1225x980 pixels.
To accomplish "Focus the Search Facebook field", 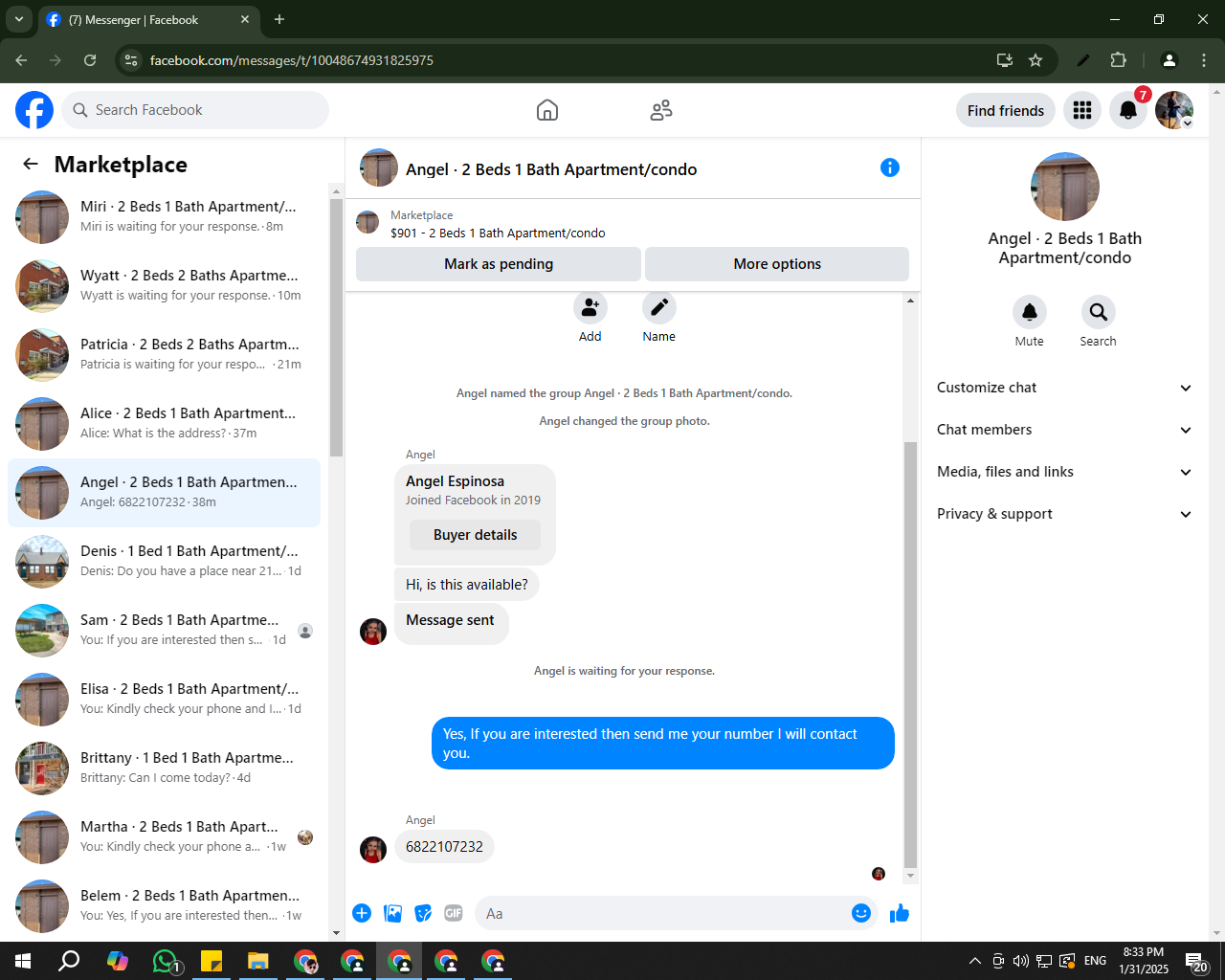I will 195,110.
